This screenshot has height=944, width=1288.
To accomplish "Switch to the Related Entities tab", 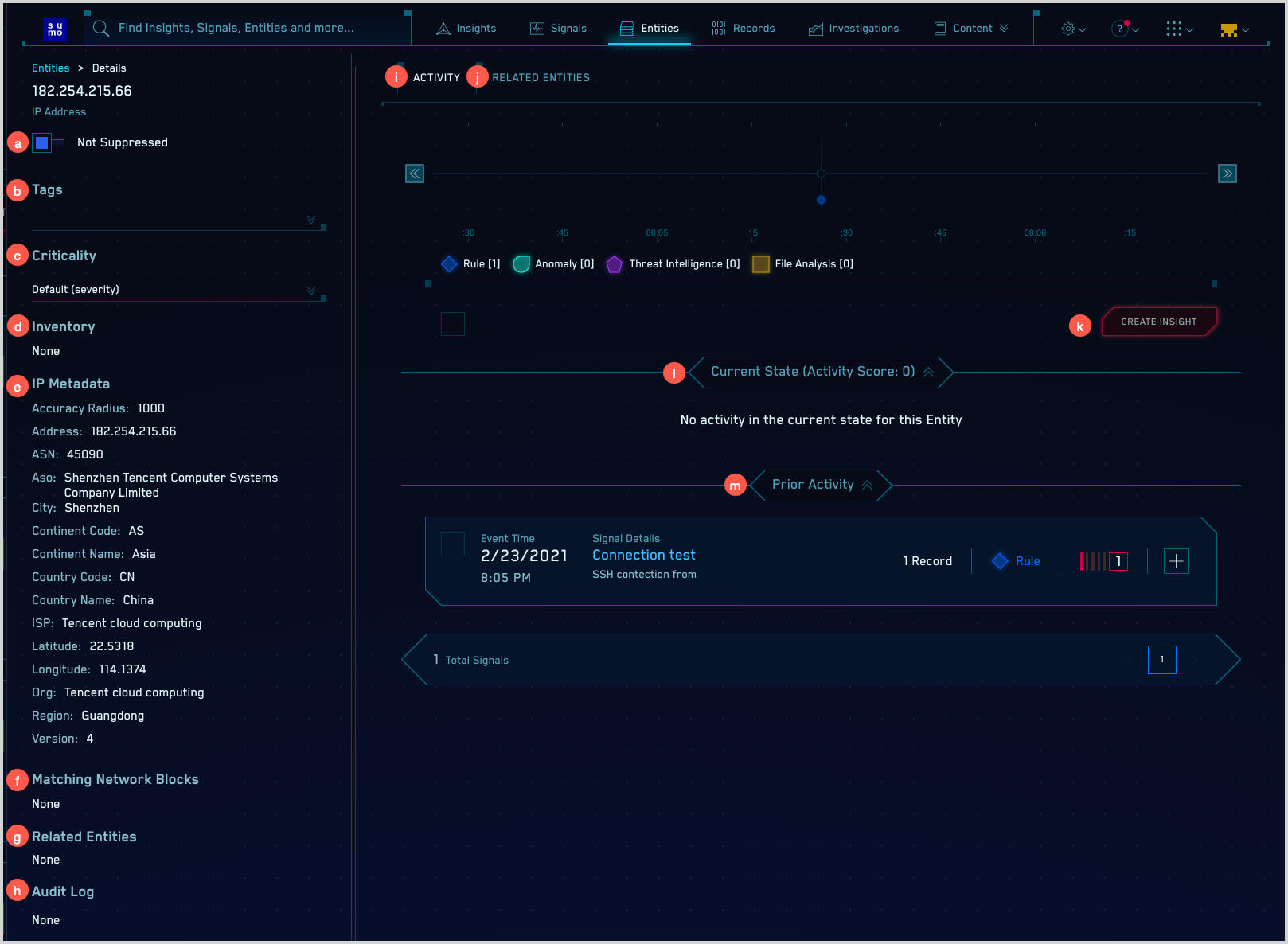I will [540, 77].
